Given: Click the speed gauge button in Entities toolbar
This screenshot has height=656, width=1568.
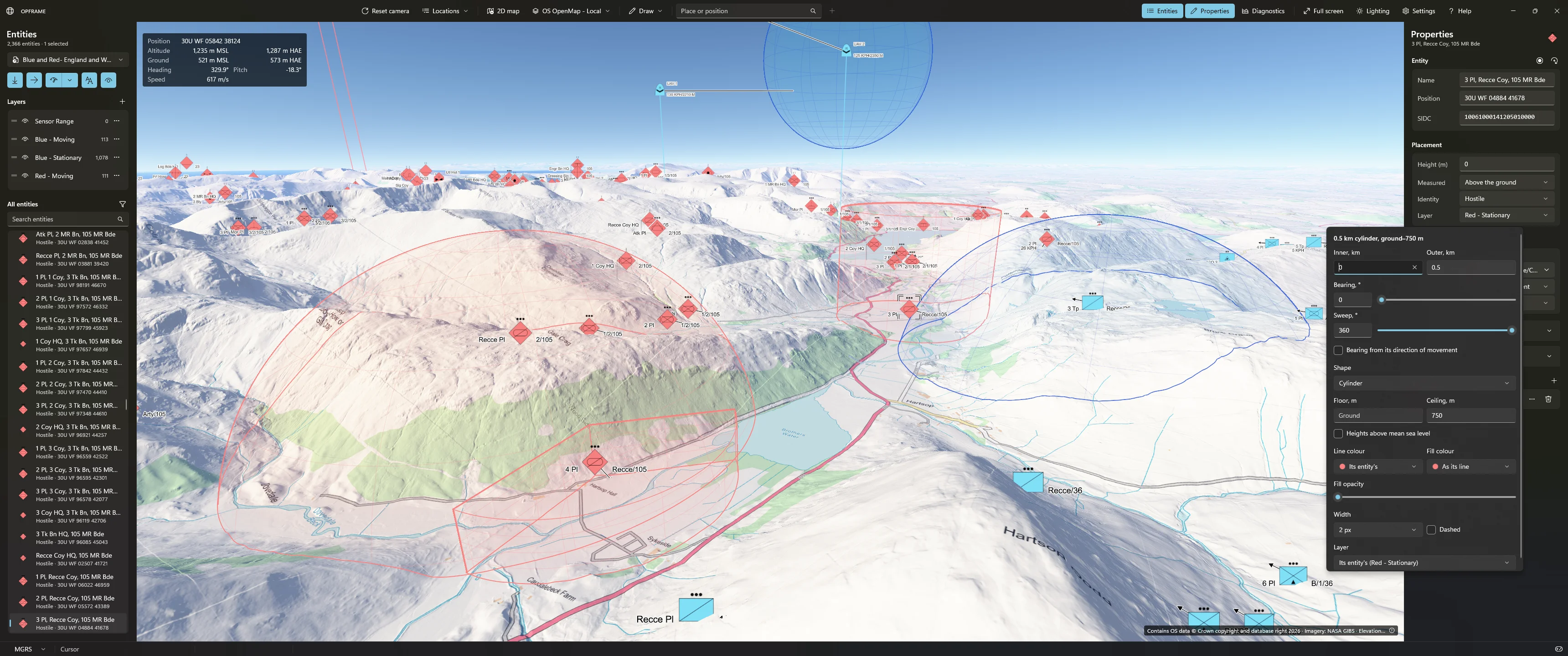Looking at the screenshot, I should [x=54, y=80].
